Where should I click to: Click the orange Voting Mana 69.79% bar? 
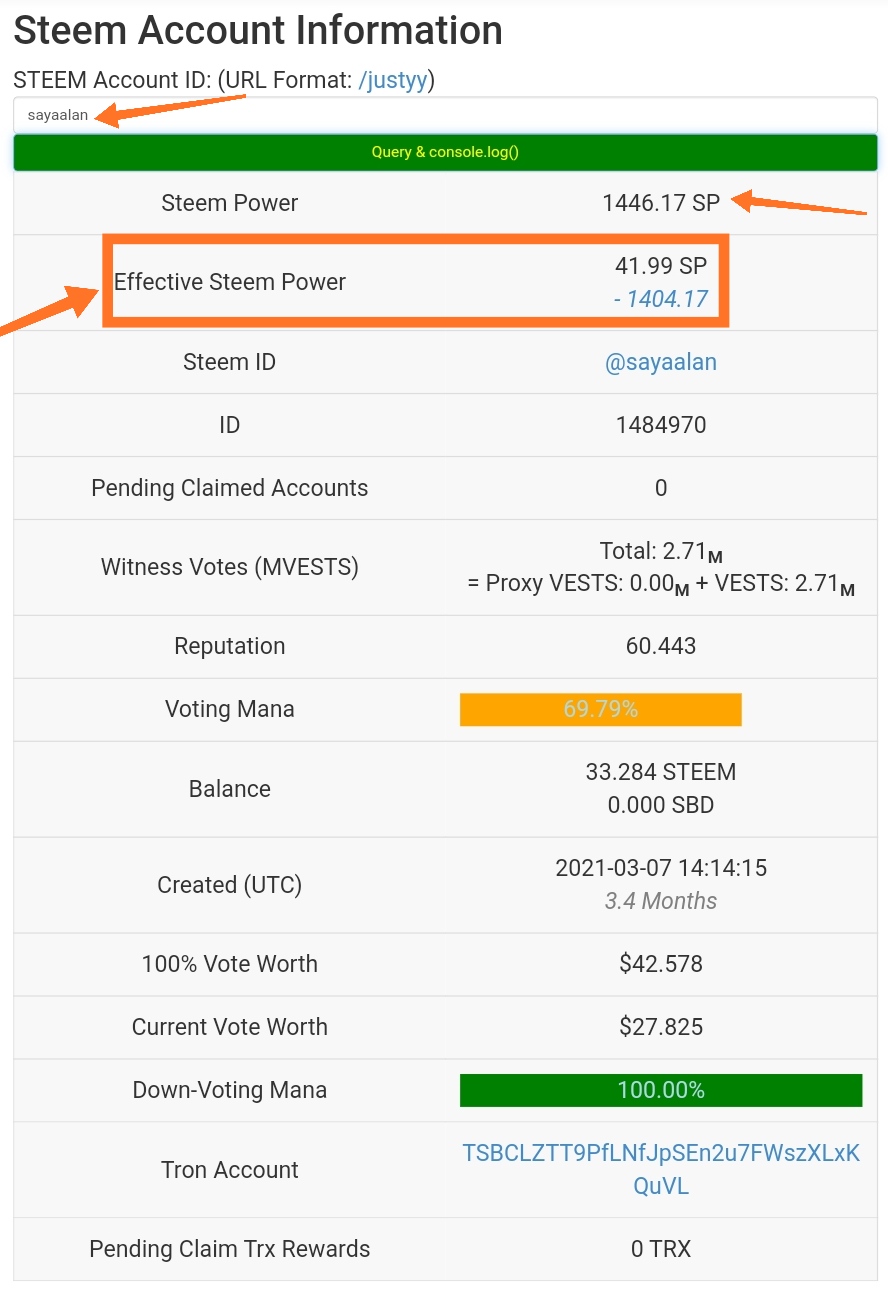coord(600,709)
